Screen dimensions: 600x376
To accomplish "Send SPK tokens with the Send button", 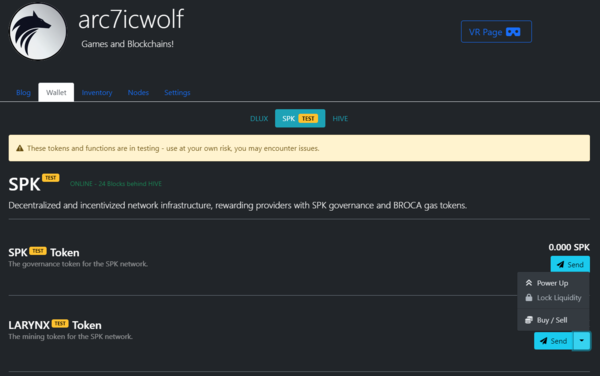I will (x=570, y=264).
